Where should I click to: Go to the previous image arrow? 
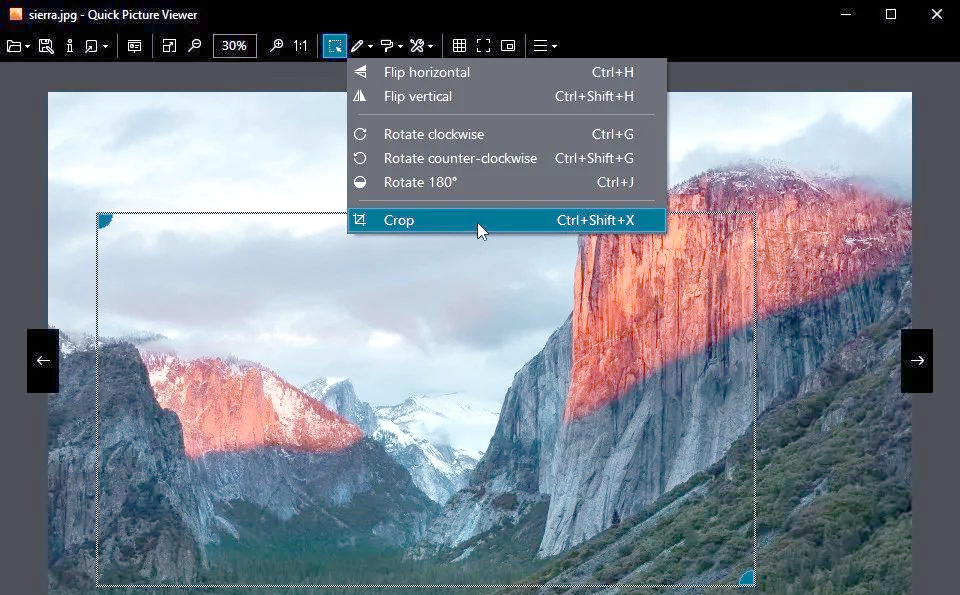click(43, 361)
